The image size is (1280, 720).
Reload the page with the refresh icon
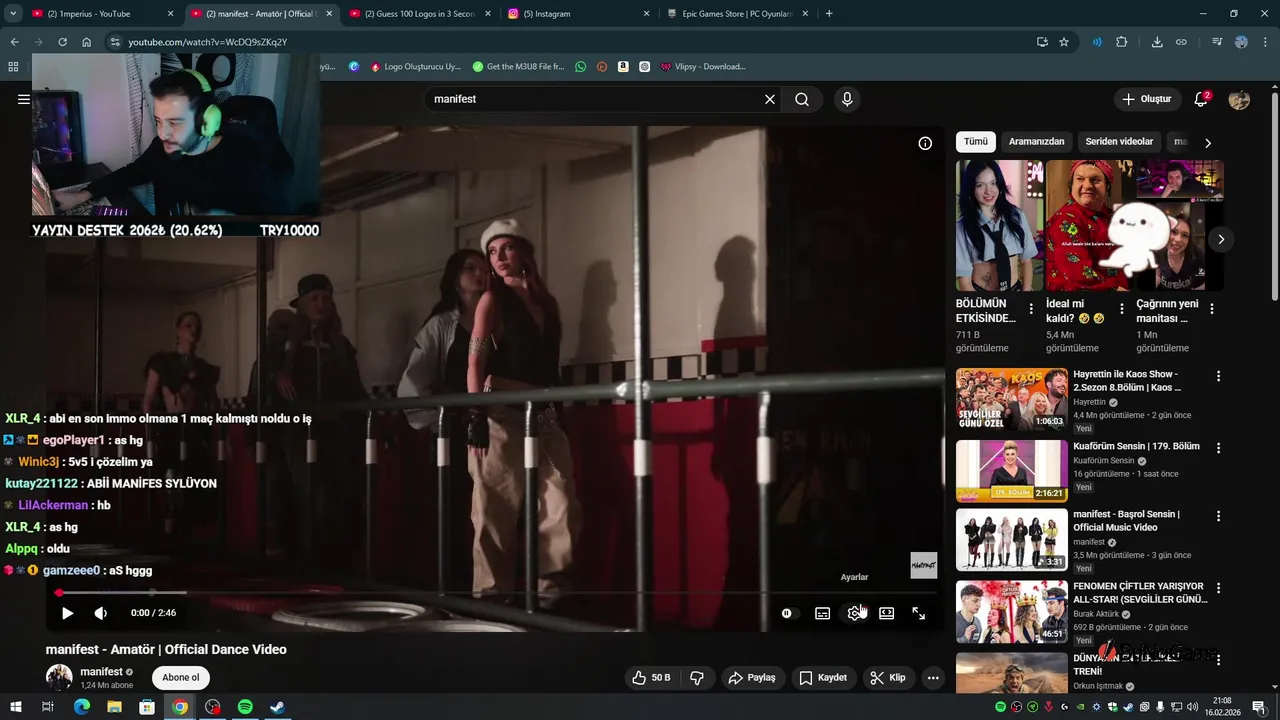click(x=62, y=42)
